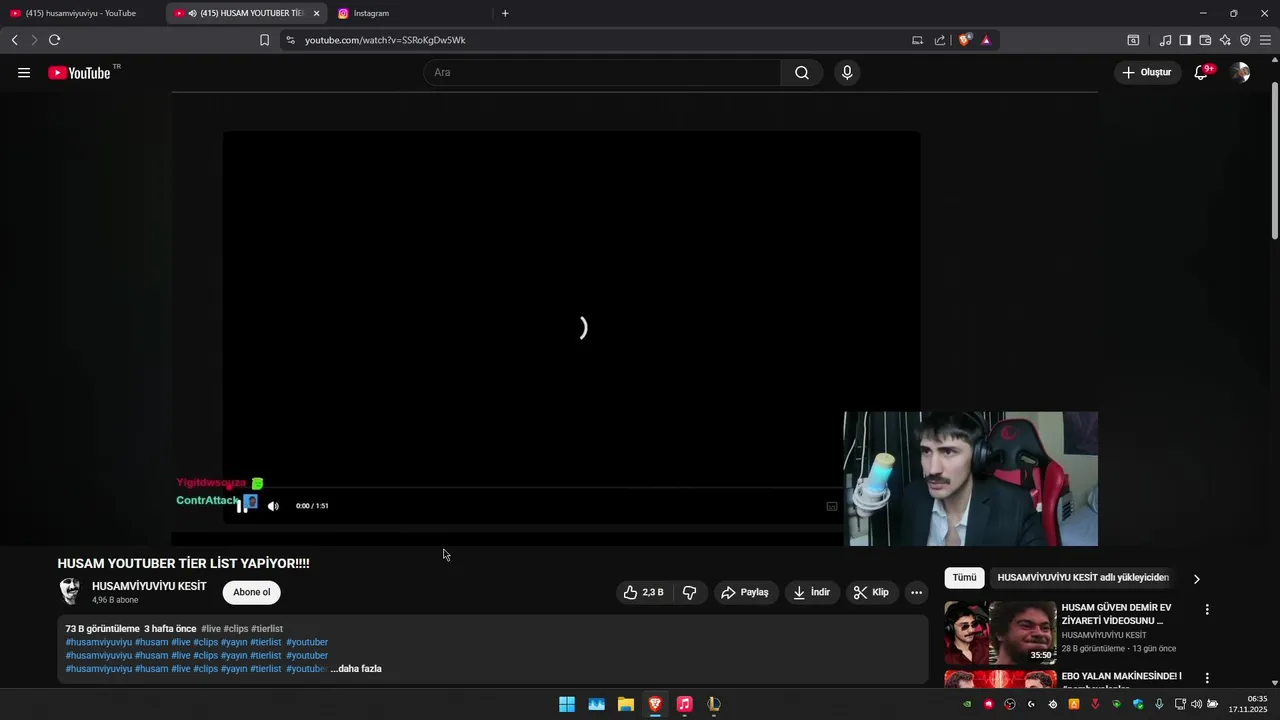Close the HUSAM YOUTUBER TIER tab

(x=316, y=13)
